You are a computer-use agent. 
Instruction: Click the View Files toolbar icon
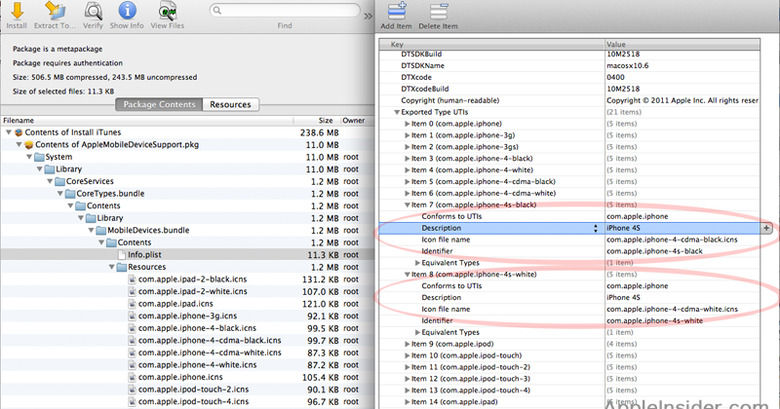point(167,11)
